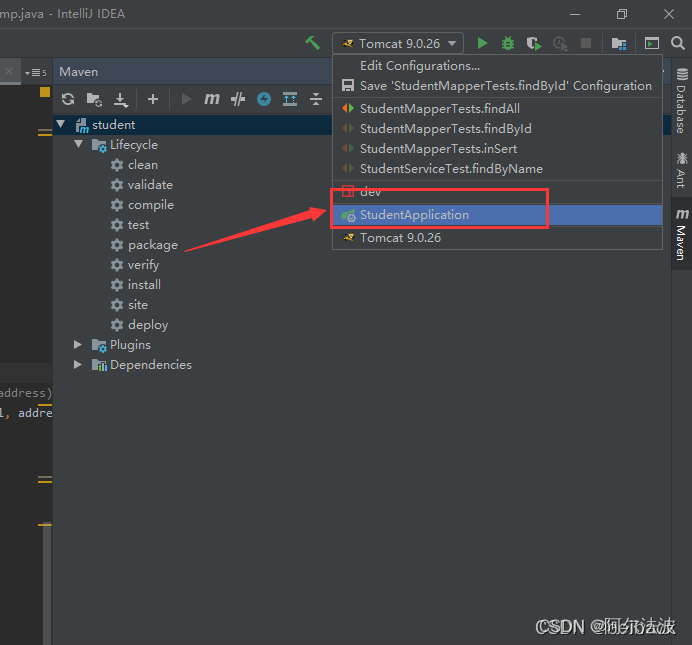The height and width of the screenshot is (645, 692).
Task: Choose Edit Configurations... menu entry
Action: [x=497, y=66]
